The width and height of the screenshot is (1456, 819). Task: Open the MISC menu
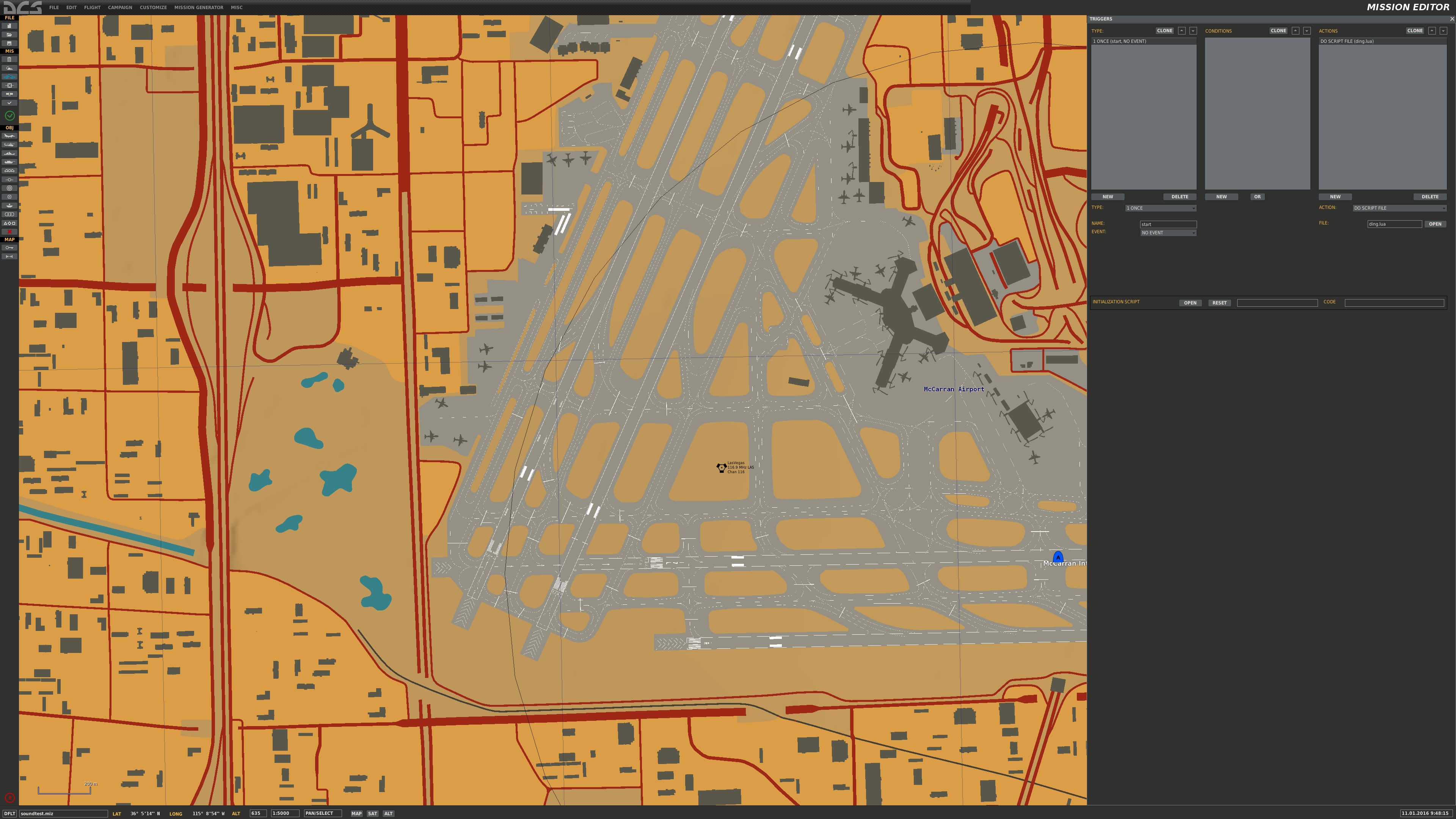237,7
